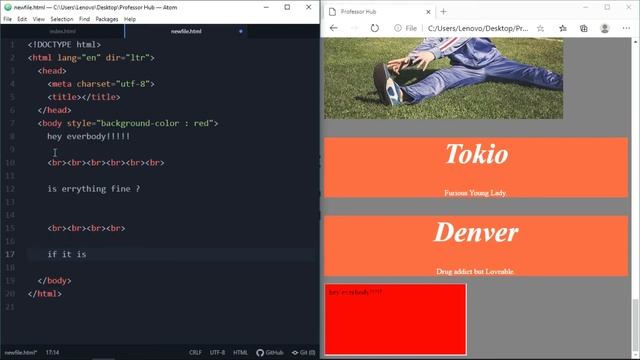
Task: Open the Collections icon in browser toolbar
Action: [584, 28]
